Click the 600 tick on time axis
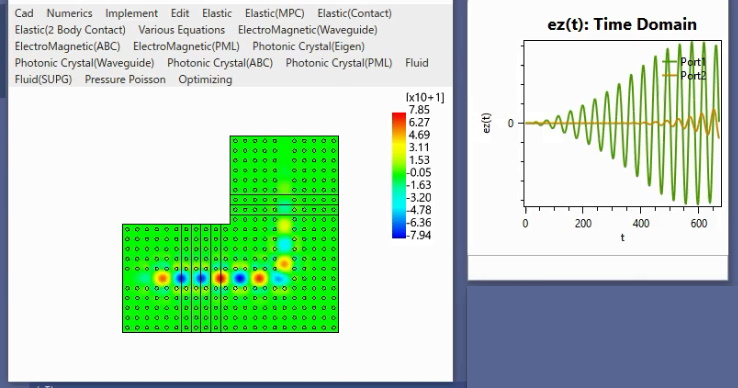Image resolution: width=738 pixels, height=388 pixels. coord(698,223)
